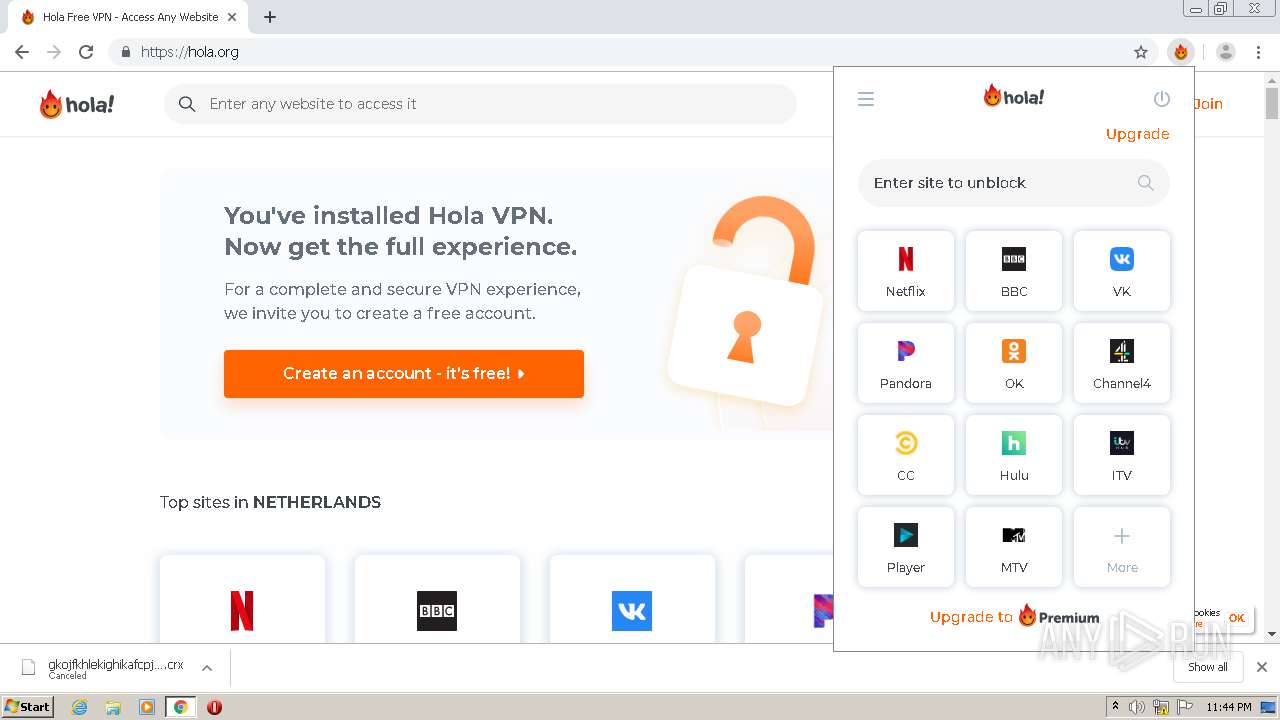Open the Chrome profile avatar

tap(1226, 52)
